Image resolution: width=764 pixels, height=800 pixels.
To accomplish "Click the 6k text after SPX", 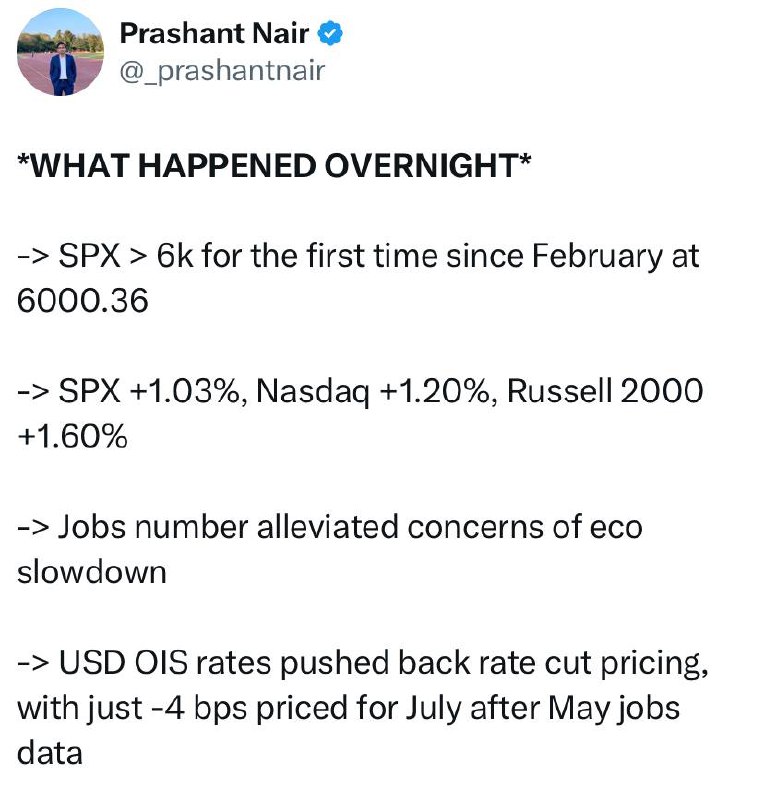I will pyautogui.click(x=175, y=256).
